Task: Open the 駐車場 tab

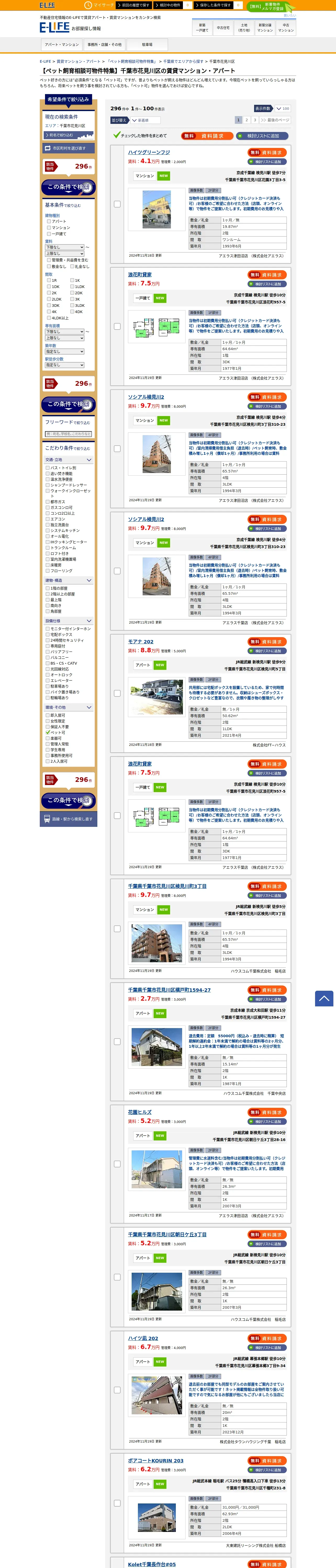Action: click(x=147, y=44)
